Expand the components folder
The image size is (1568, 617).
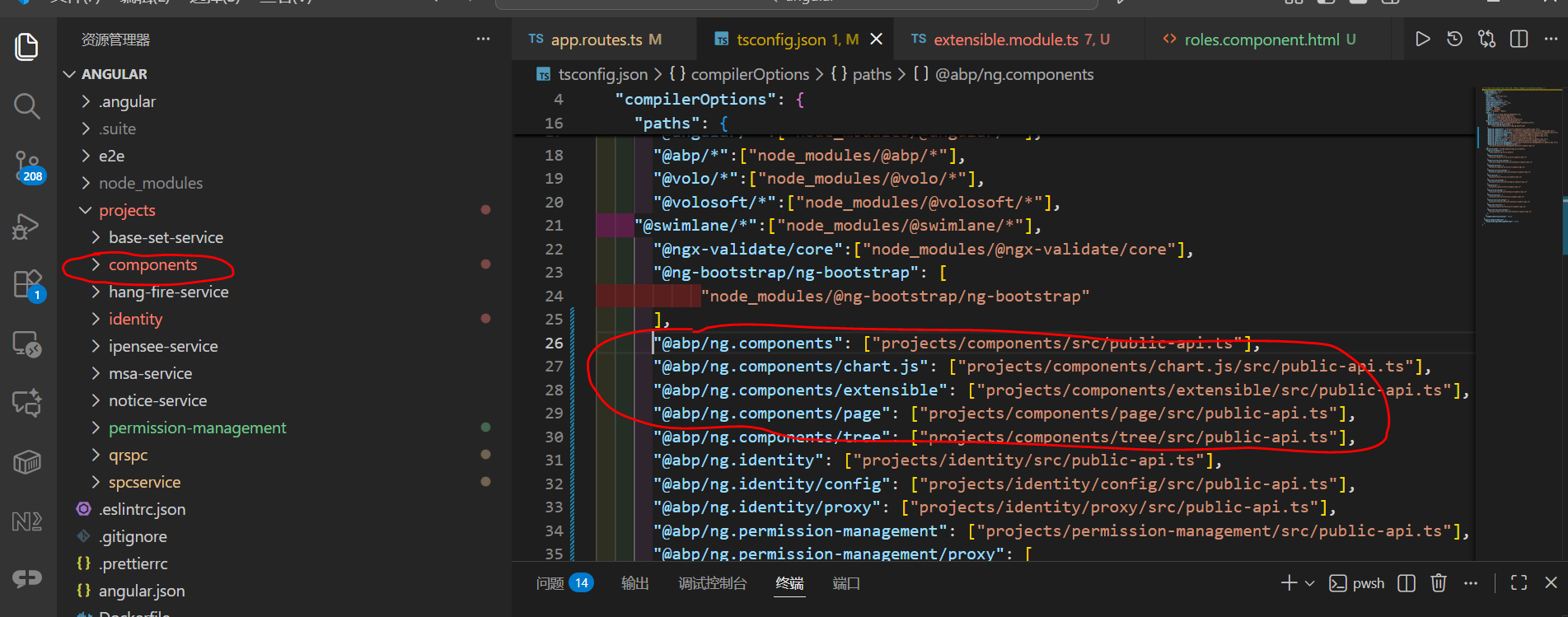[x=152, y=265]
